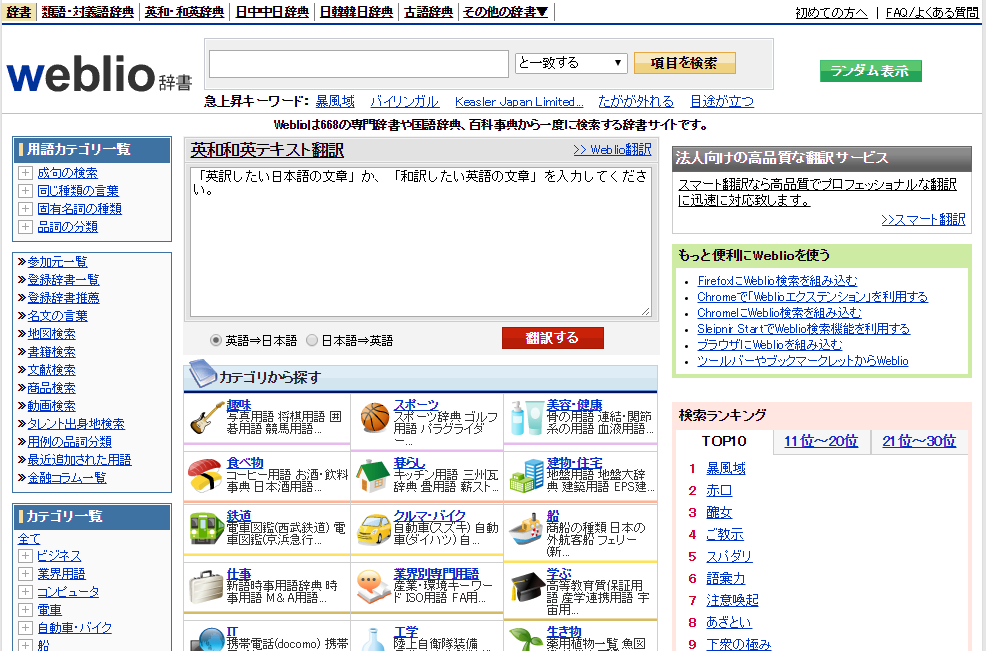Click the building icon for 建物・住宅
This screenshot has height=651, width=986.
[x=527, y=476]
